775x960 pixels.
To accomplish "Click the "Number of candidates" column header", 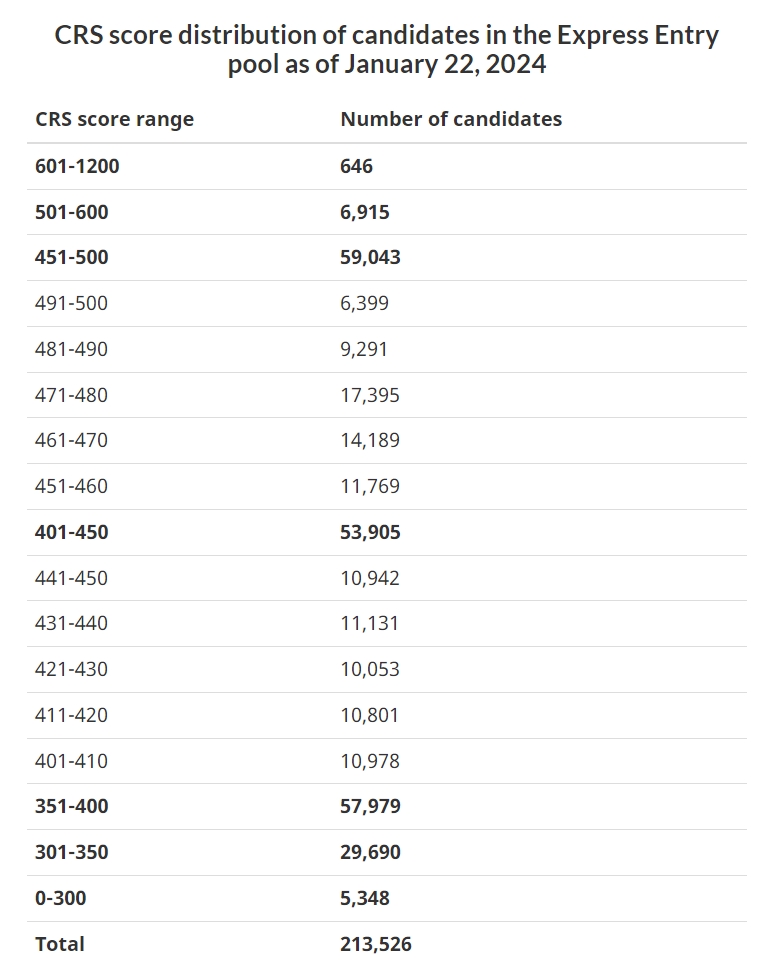I will coord(451,119).
